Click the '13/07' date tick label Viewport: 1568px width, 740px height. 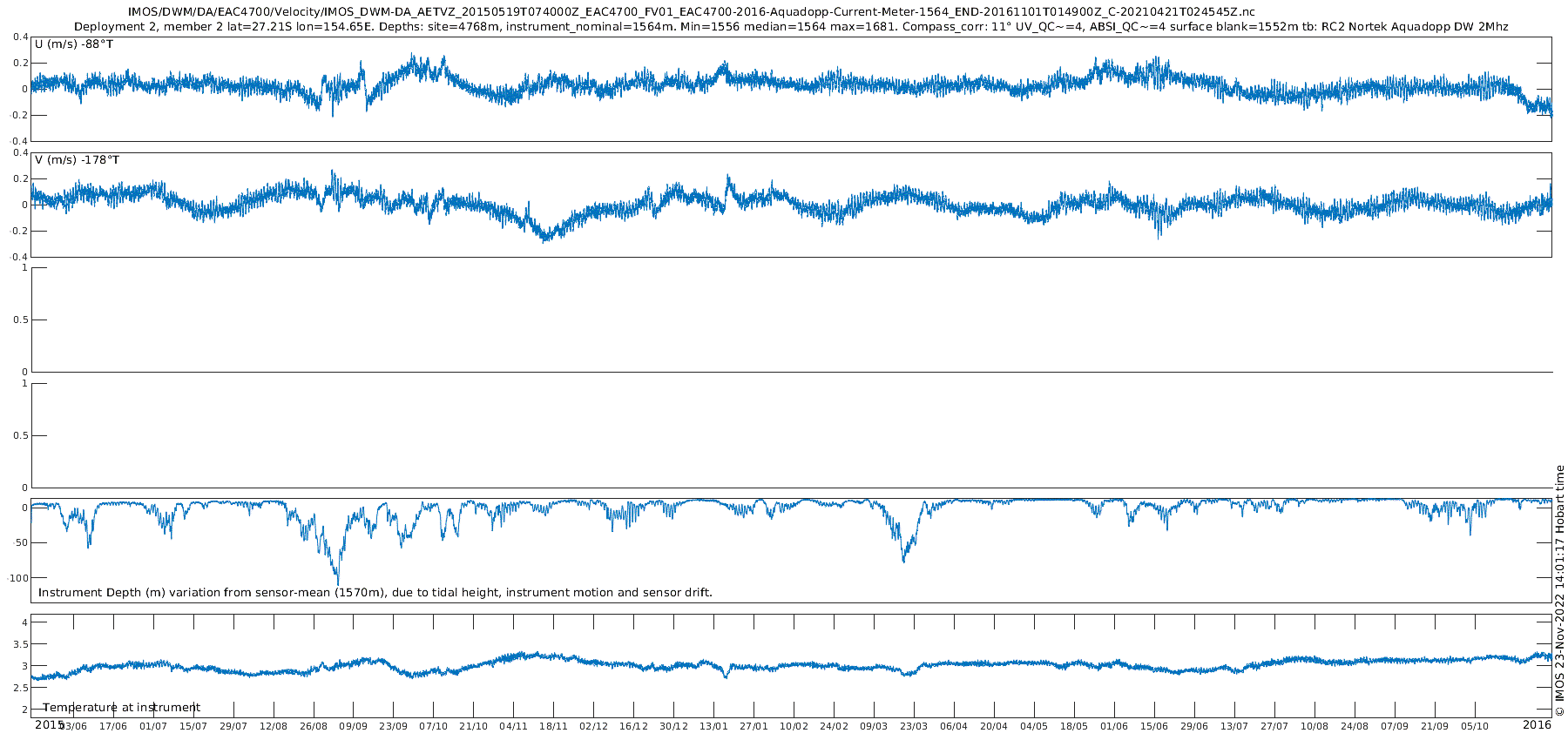[x=1235, y=726]
